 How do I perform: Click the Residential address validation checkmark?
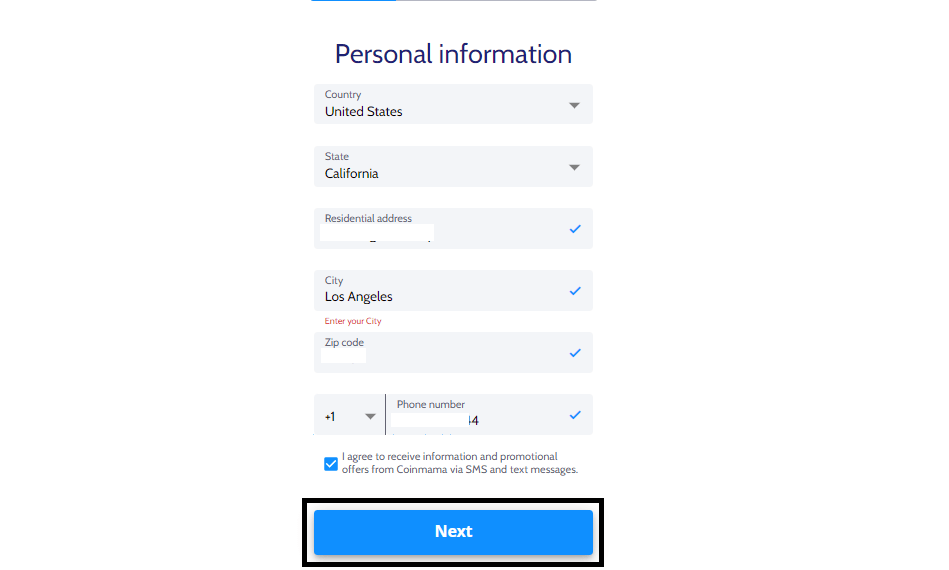tap(575, 229)
